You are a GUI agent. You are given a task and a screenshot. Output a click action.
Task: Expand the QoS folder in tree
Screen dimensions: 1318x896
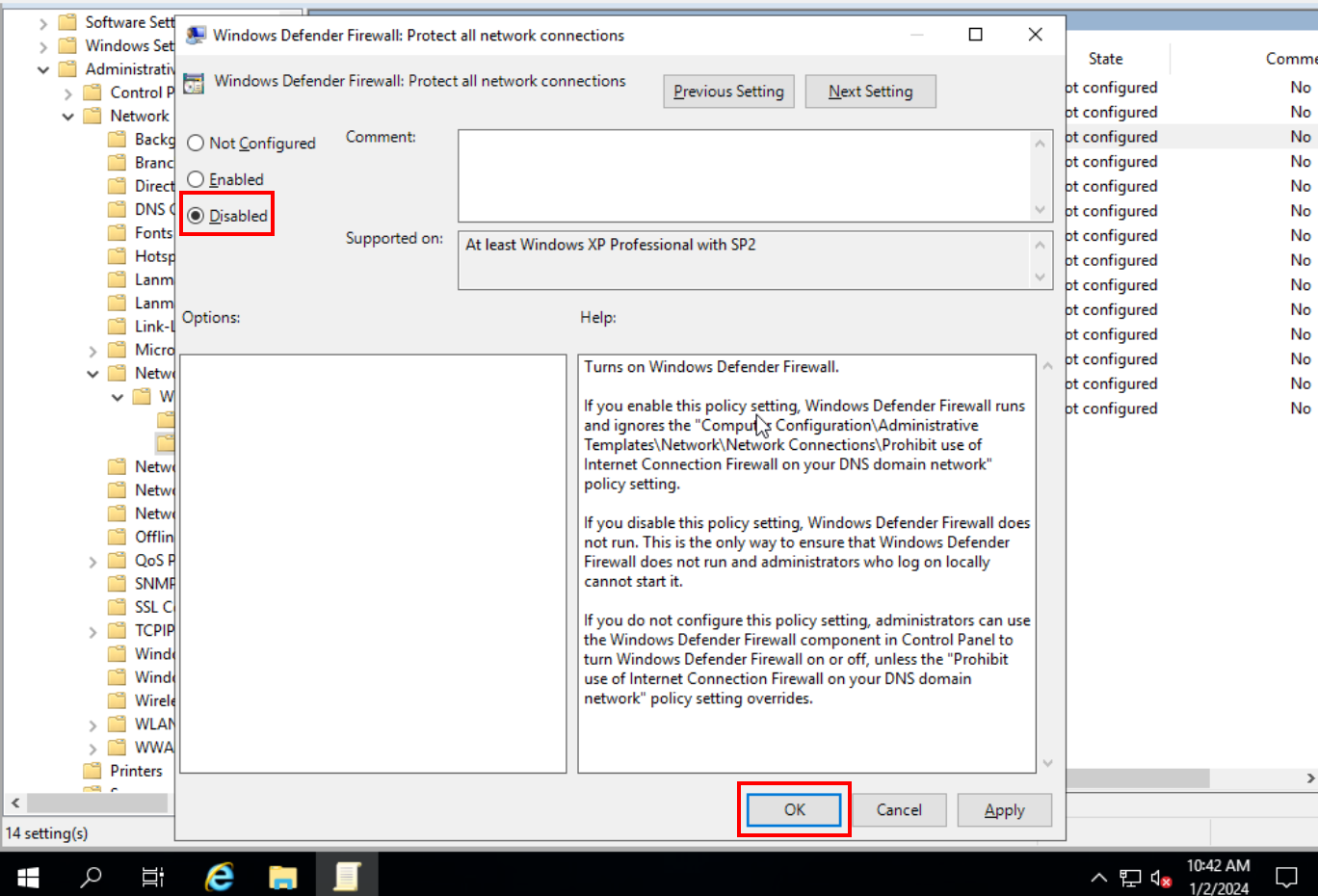92,561
